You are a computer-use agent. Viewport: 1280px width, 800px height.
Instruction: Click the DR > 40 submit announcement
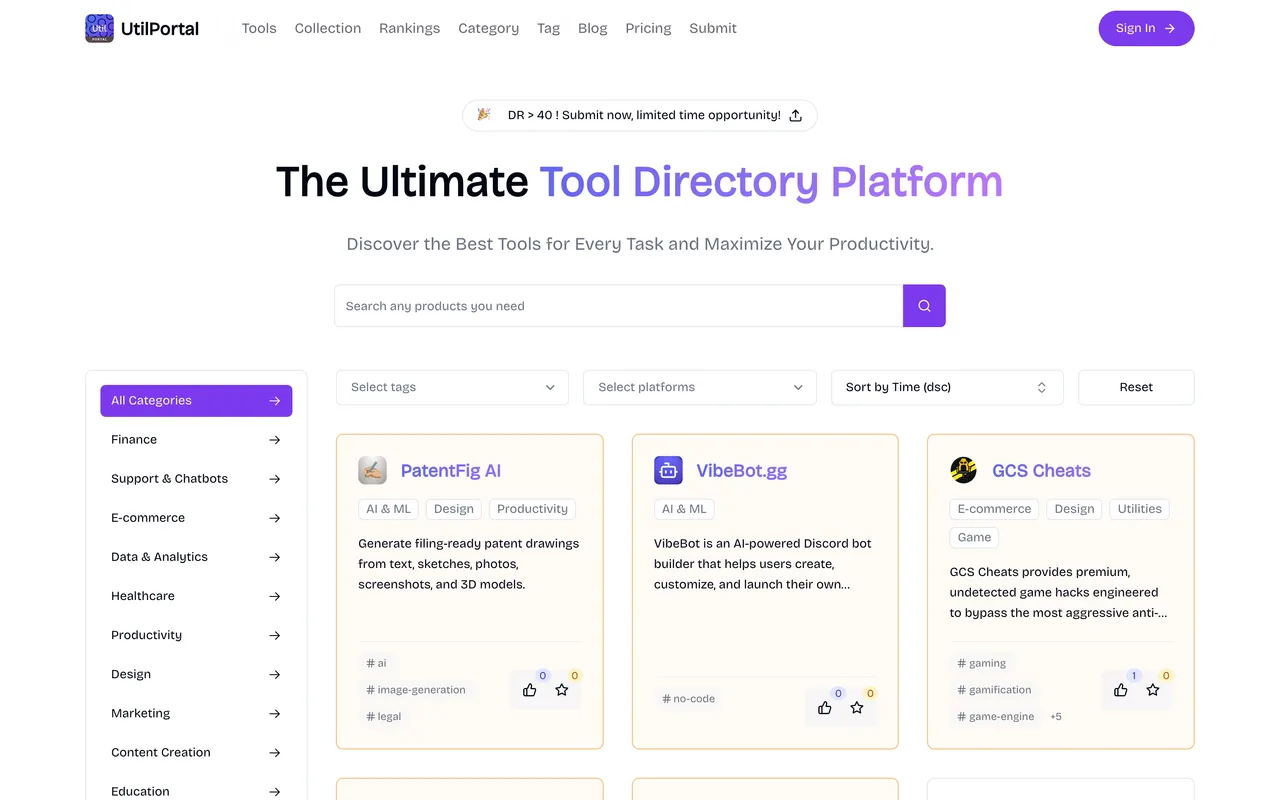(640, 115)
